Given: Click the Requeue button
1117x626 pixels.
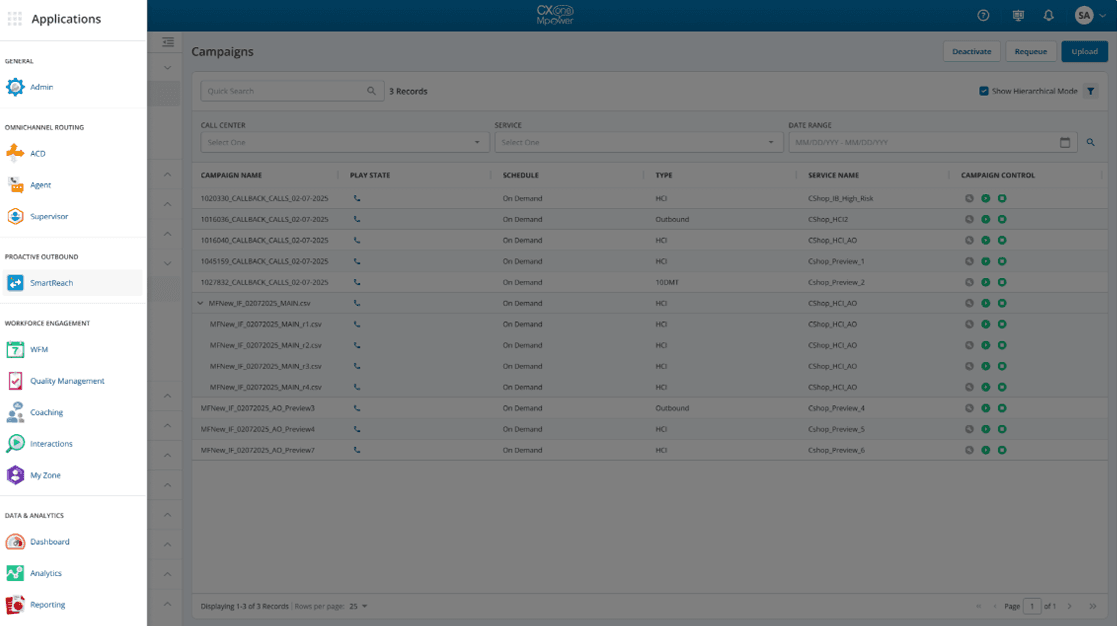Looking at the screenshot, I should (1031, 51).
